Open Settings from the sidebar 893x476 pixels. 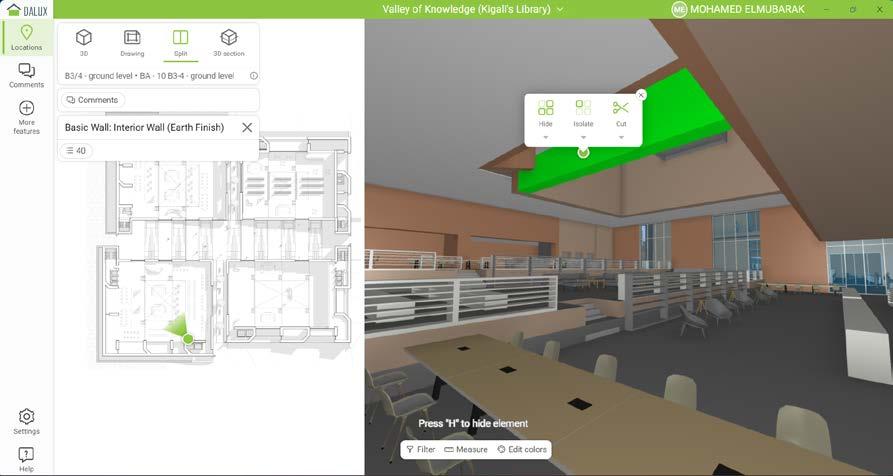pos(27,421)
